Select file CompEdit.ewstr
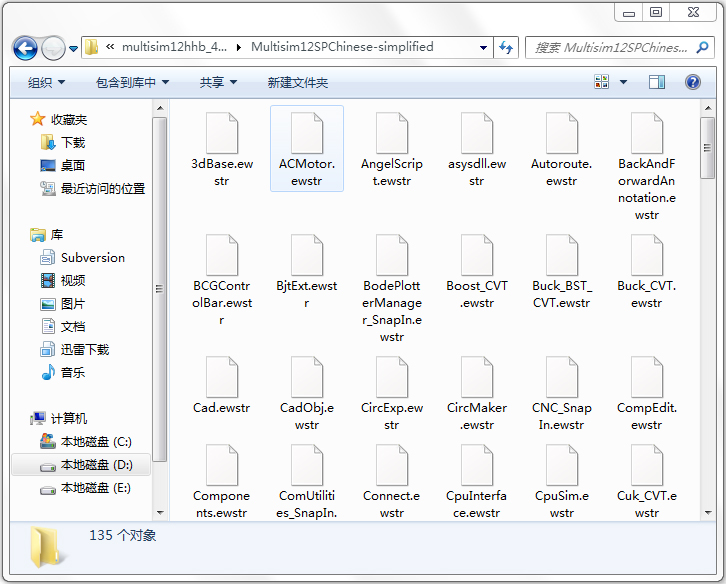The width and height of the screenshot is (726, 584). pos(647,393)
